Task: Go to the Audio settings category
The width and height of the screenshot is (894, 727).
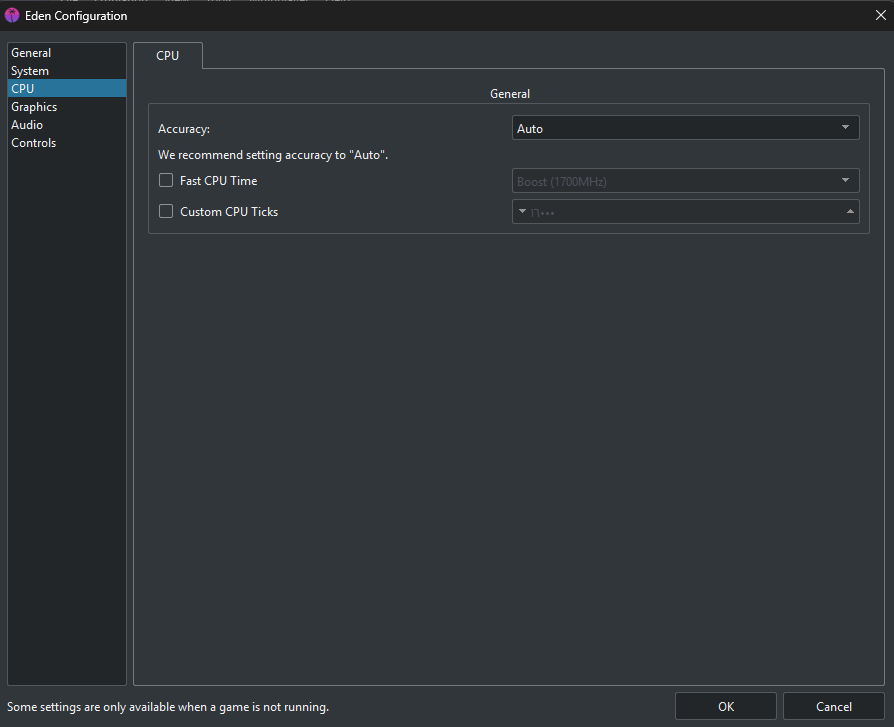Action: tap(67, 124)
